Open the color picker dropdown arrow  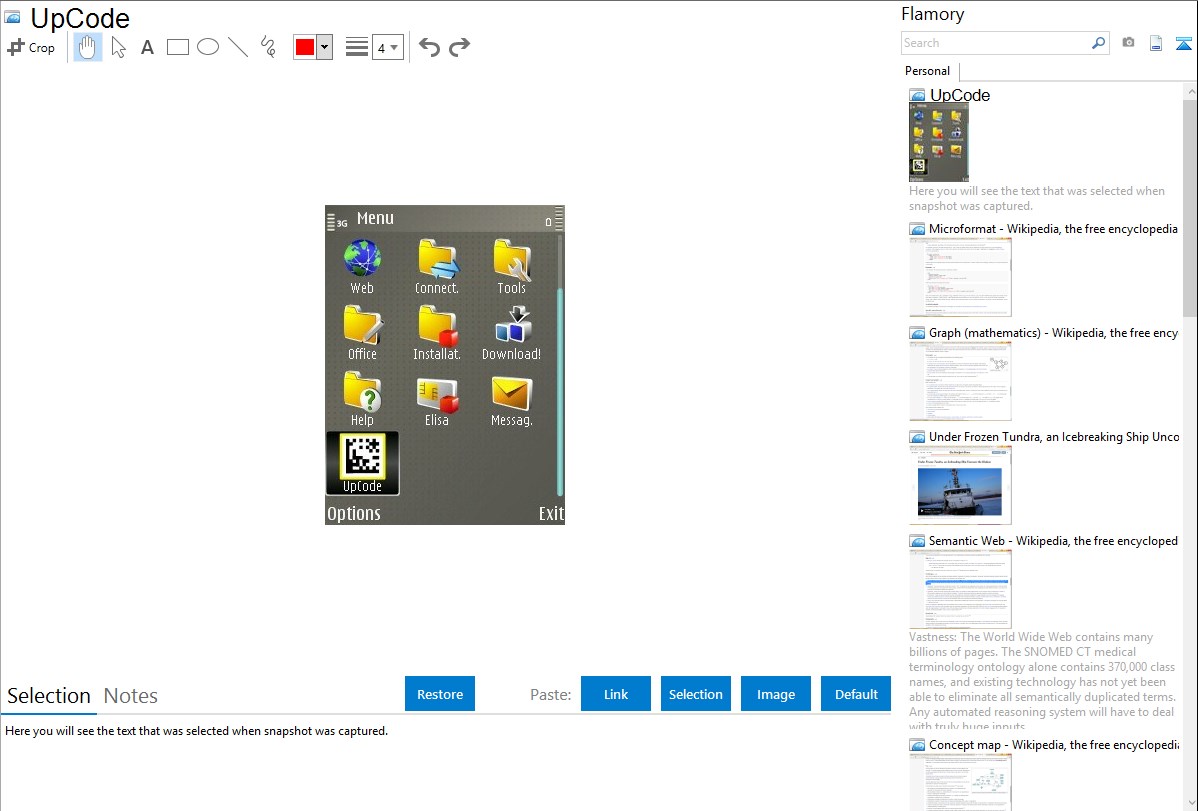(x=324, y=47)
